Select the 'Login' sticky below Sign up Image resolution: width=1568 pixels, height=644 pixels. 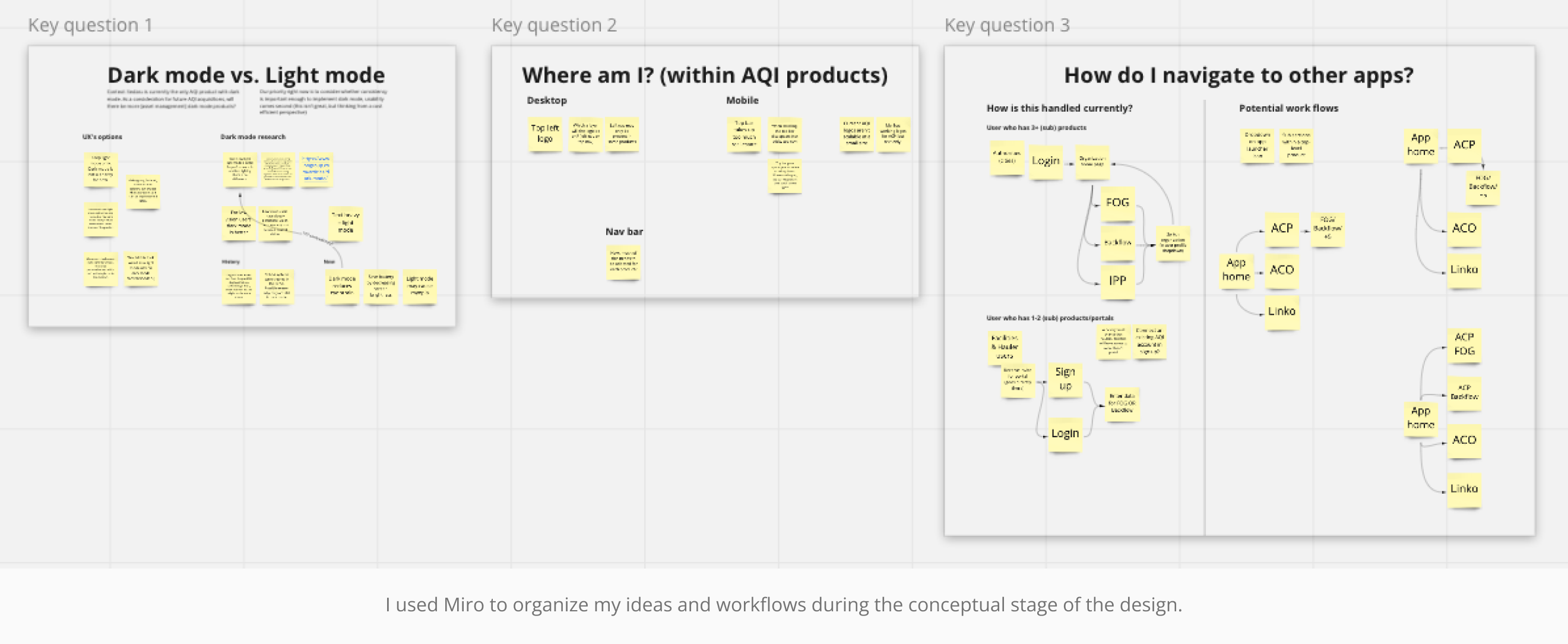click(1065, 434)
